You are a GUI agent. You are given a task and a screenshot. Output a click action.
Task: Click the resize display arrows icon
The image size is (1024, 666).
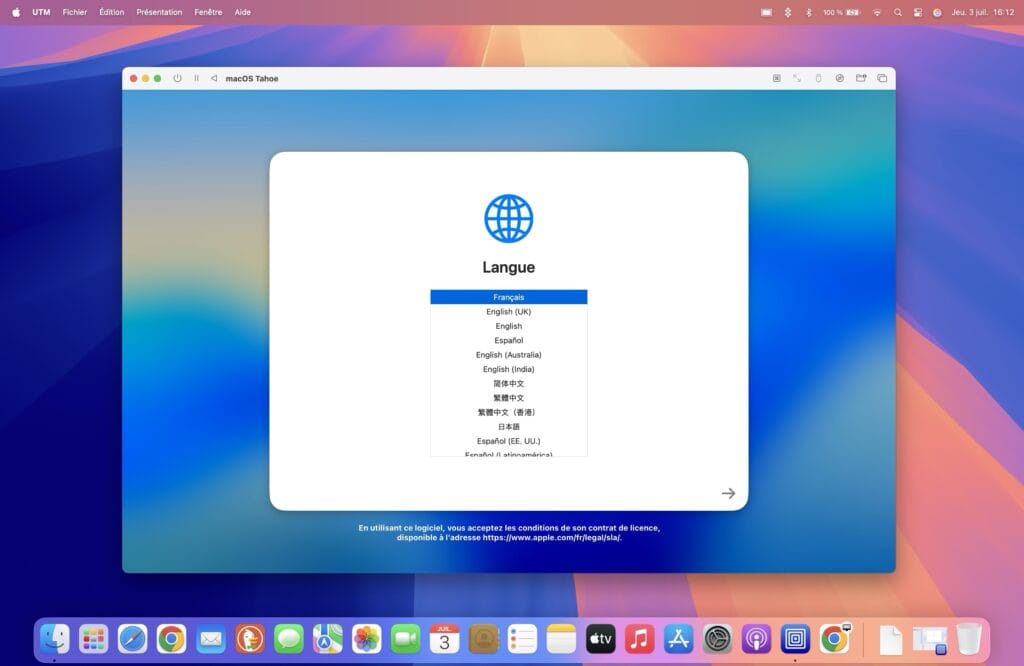pyautogui.click(x=797, y=78)
